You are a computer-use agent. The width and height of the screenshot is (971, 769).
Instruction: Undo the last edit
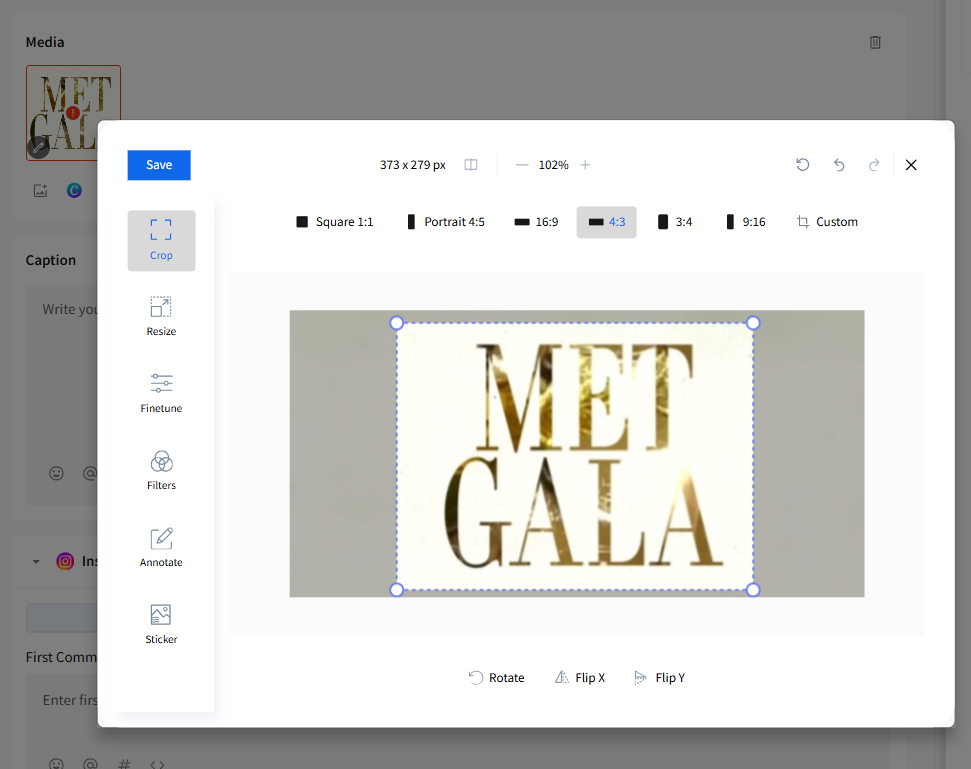839,165
